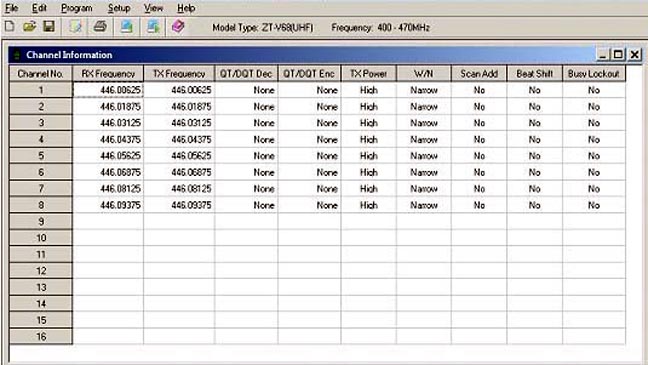Create a new file with the blank page icon

[10, 27]
